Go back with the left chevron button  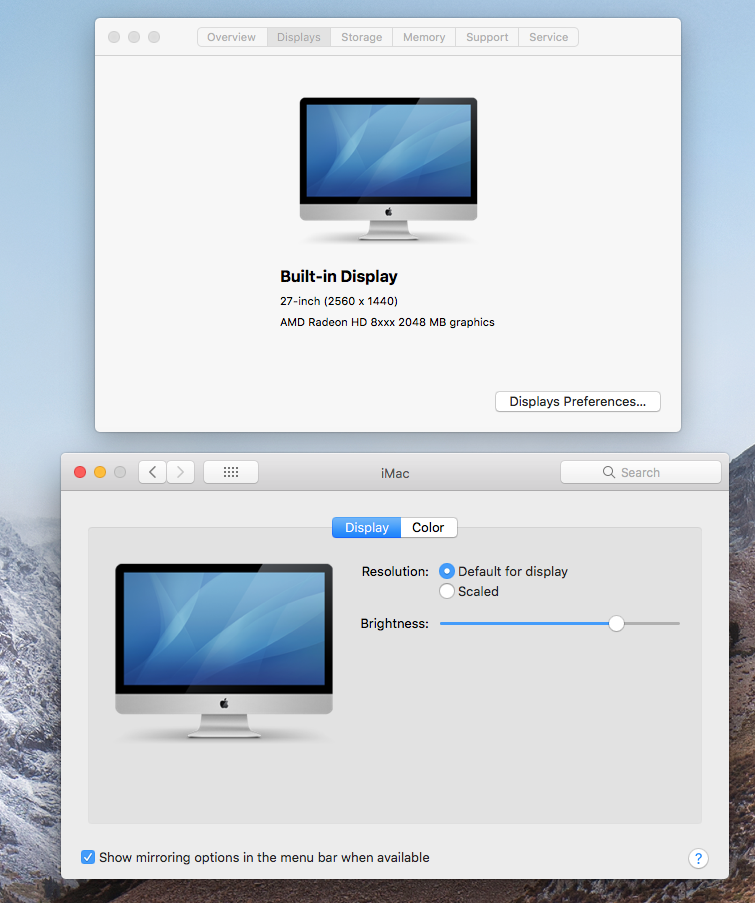(x=153, y=472)
